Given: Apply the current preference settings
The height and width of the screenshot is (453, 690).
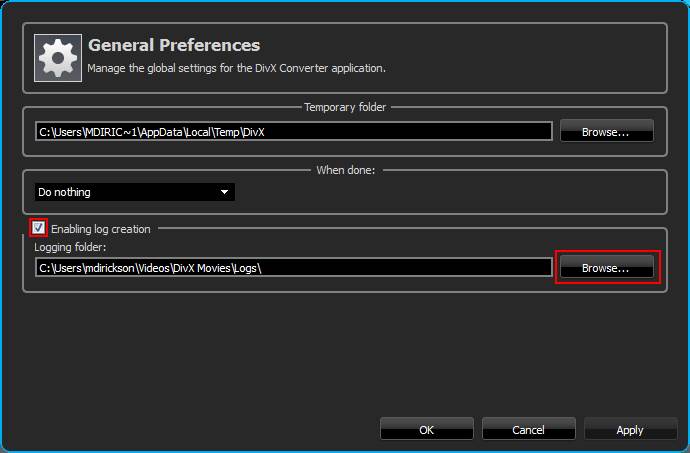Looking at the screenshot, I should point(629,429).
